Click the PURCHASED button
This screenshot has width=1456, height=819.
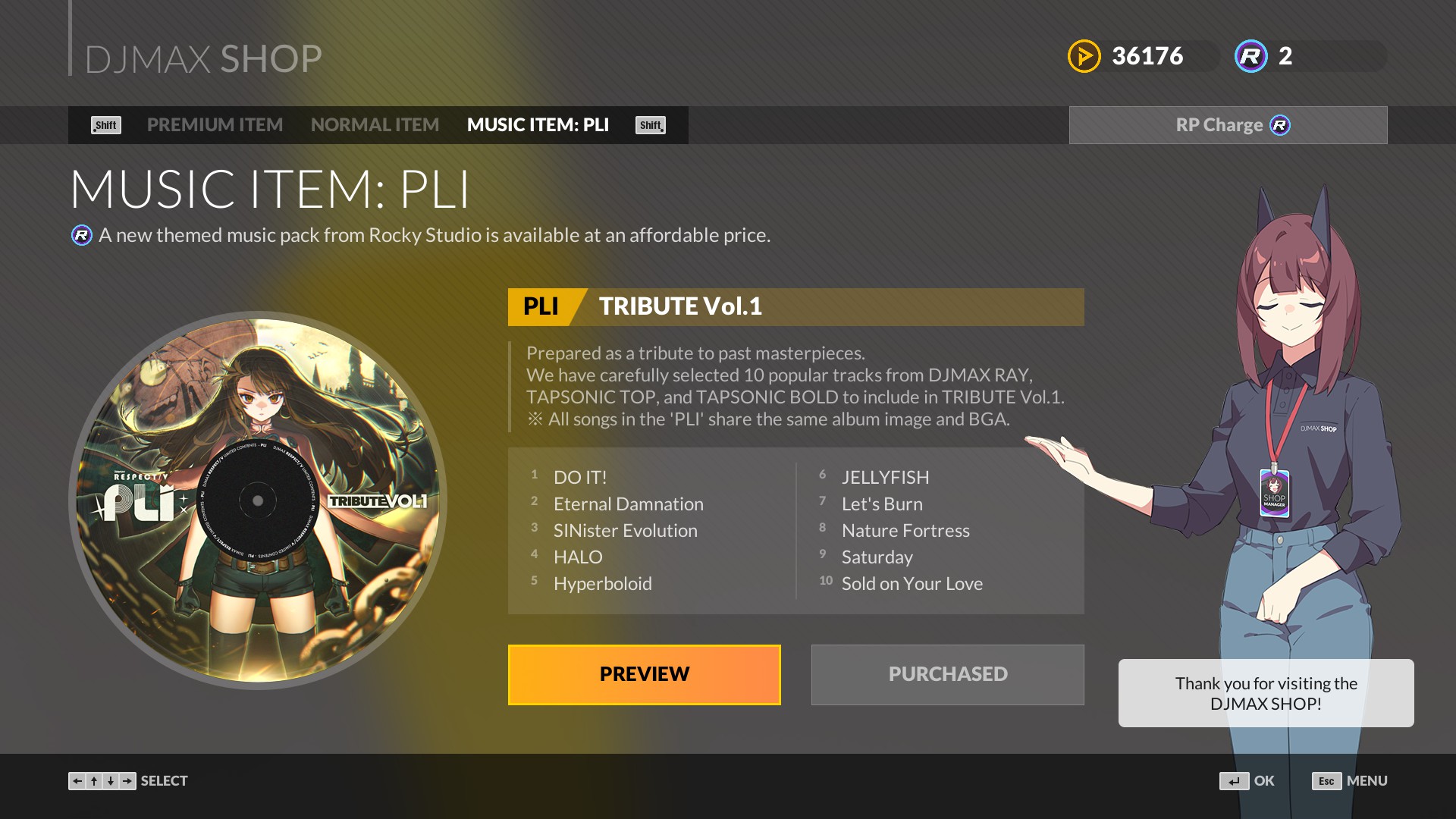948,675
